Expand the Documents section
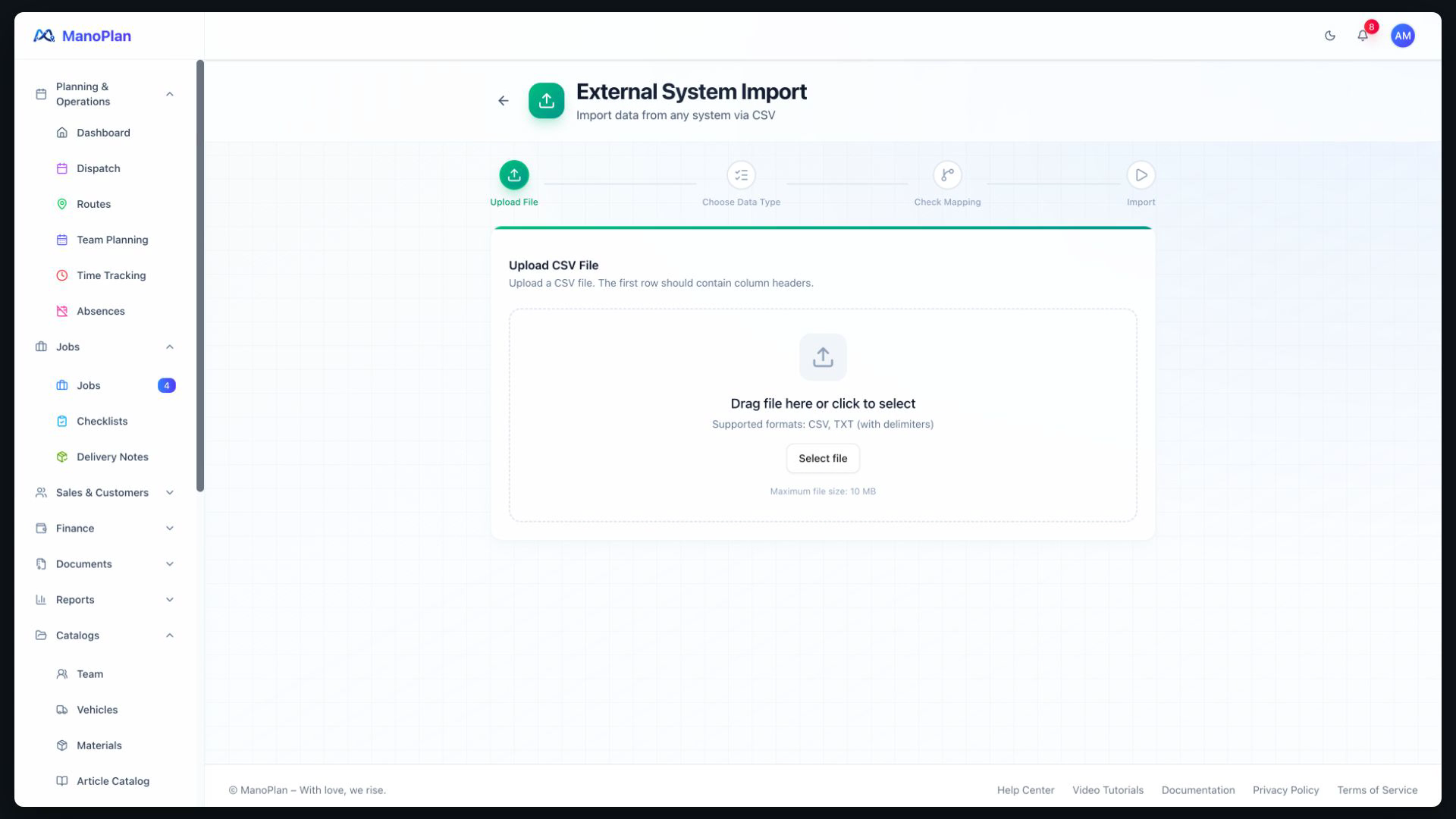Screen dimensions: 1456x819 (x=106, y=564)
